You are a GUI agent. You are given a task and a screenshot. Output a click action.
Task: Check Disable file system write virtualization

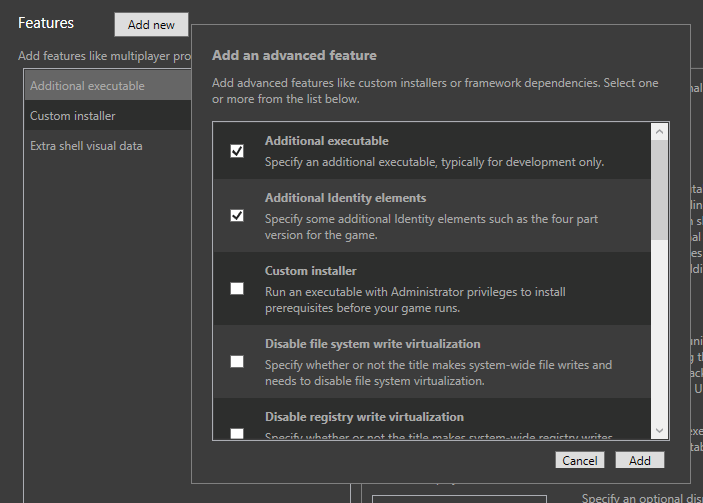click(x=237, y=361)
